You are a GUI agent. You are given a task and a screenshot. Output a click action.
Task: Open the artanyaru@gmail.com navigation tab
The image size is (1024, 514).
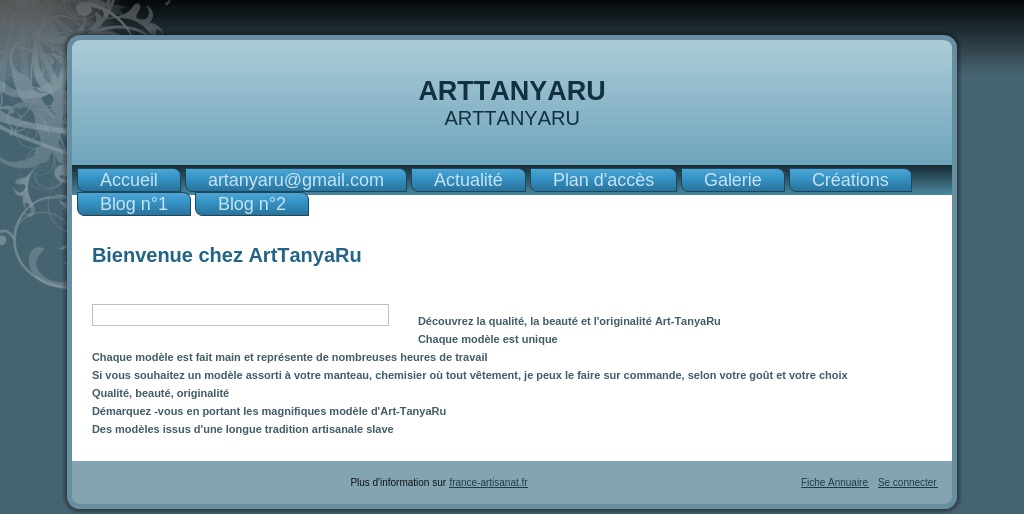296,180
